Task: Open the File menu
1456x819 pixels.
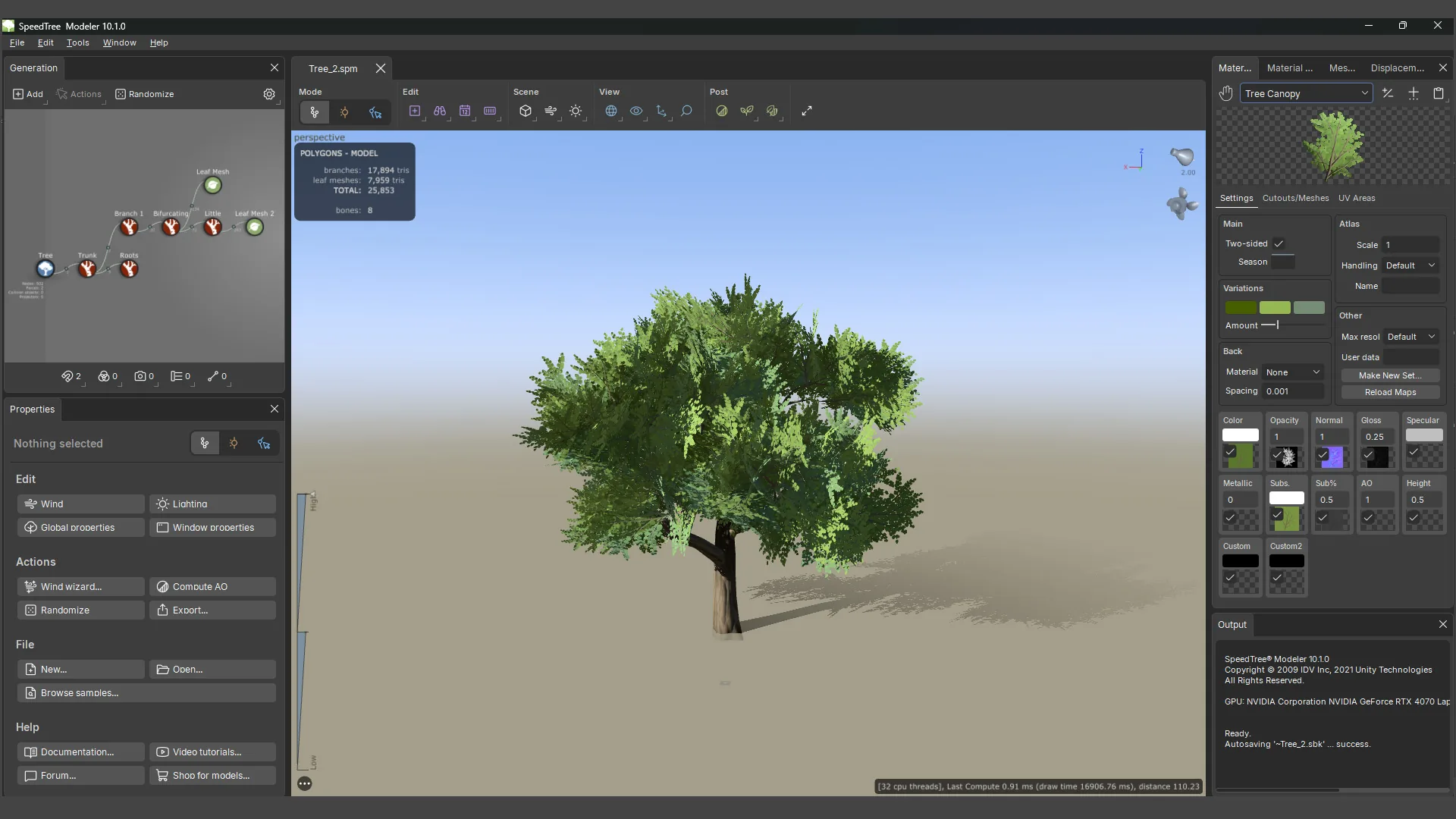Action: tap(17, 42)
